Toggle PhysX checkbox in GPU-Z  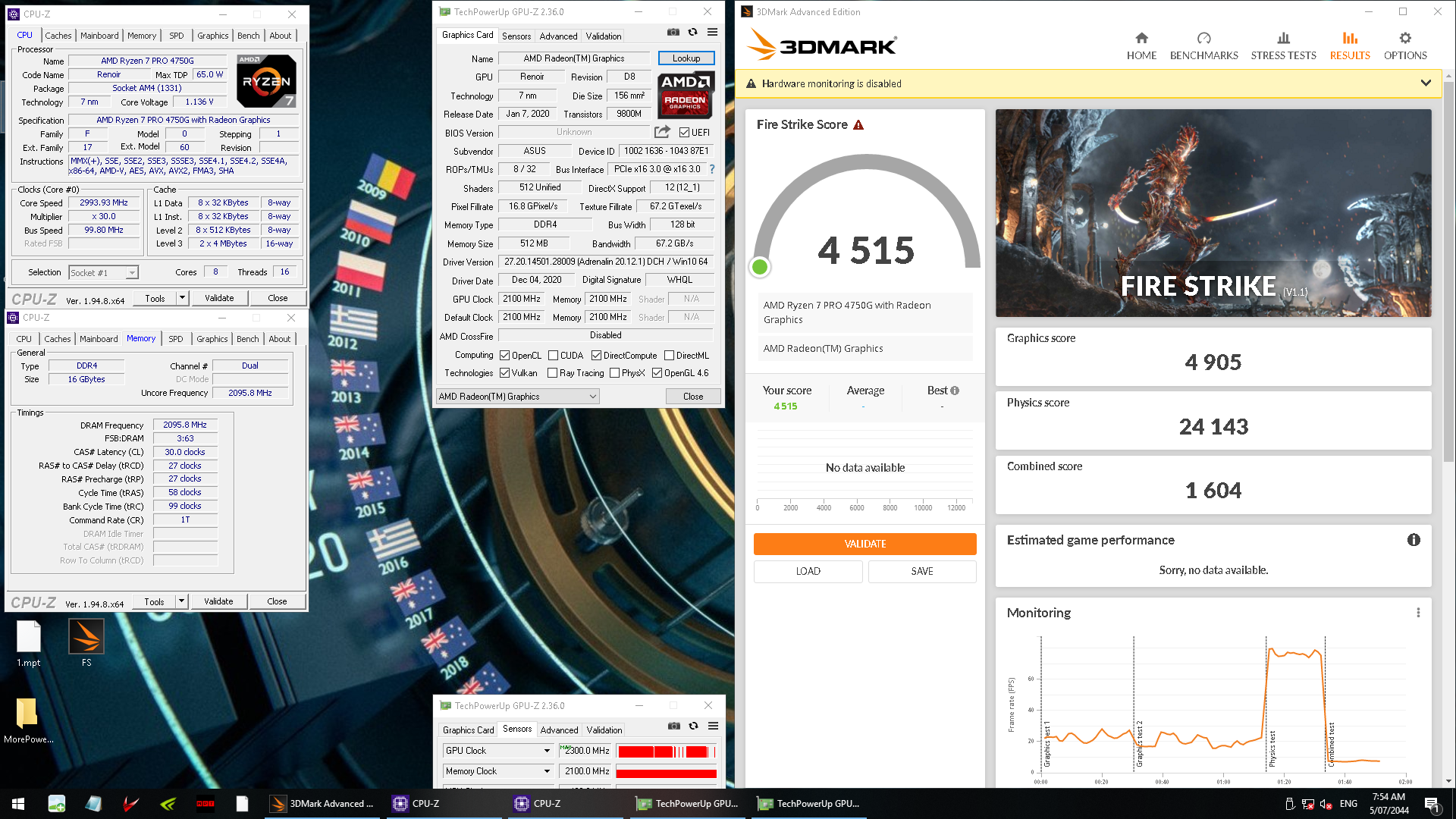pyautogui.click(x=614, y=372)
